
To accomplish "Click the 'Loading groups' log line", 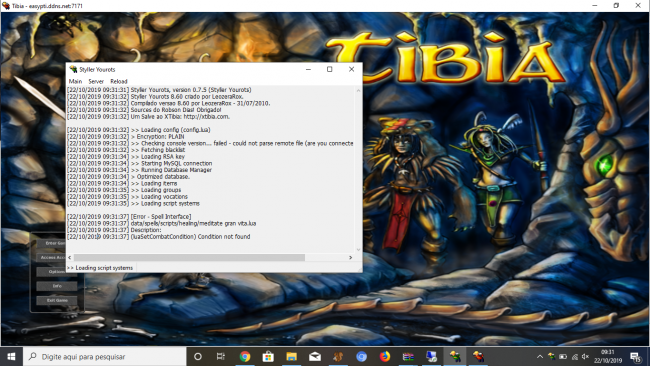I will click(124, 190).
